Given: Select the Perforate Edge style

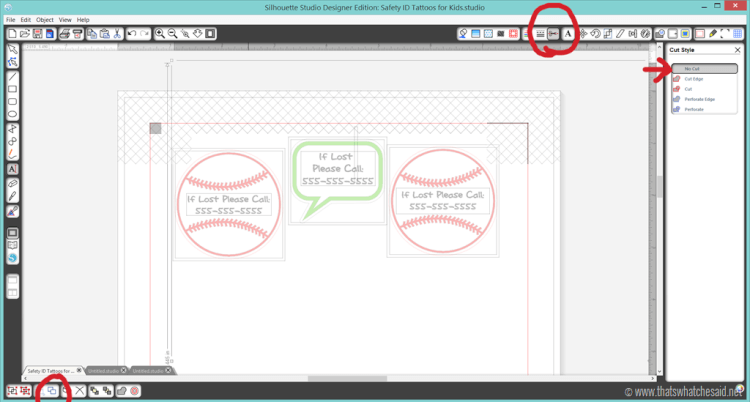Looking at the screenshot, I should (x=705, y=99).
